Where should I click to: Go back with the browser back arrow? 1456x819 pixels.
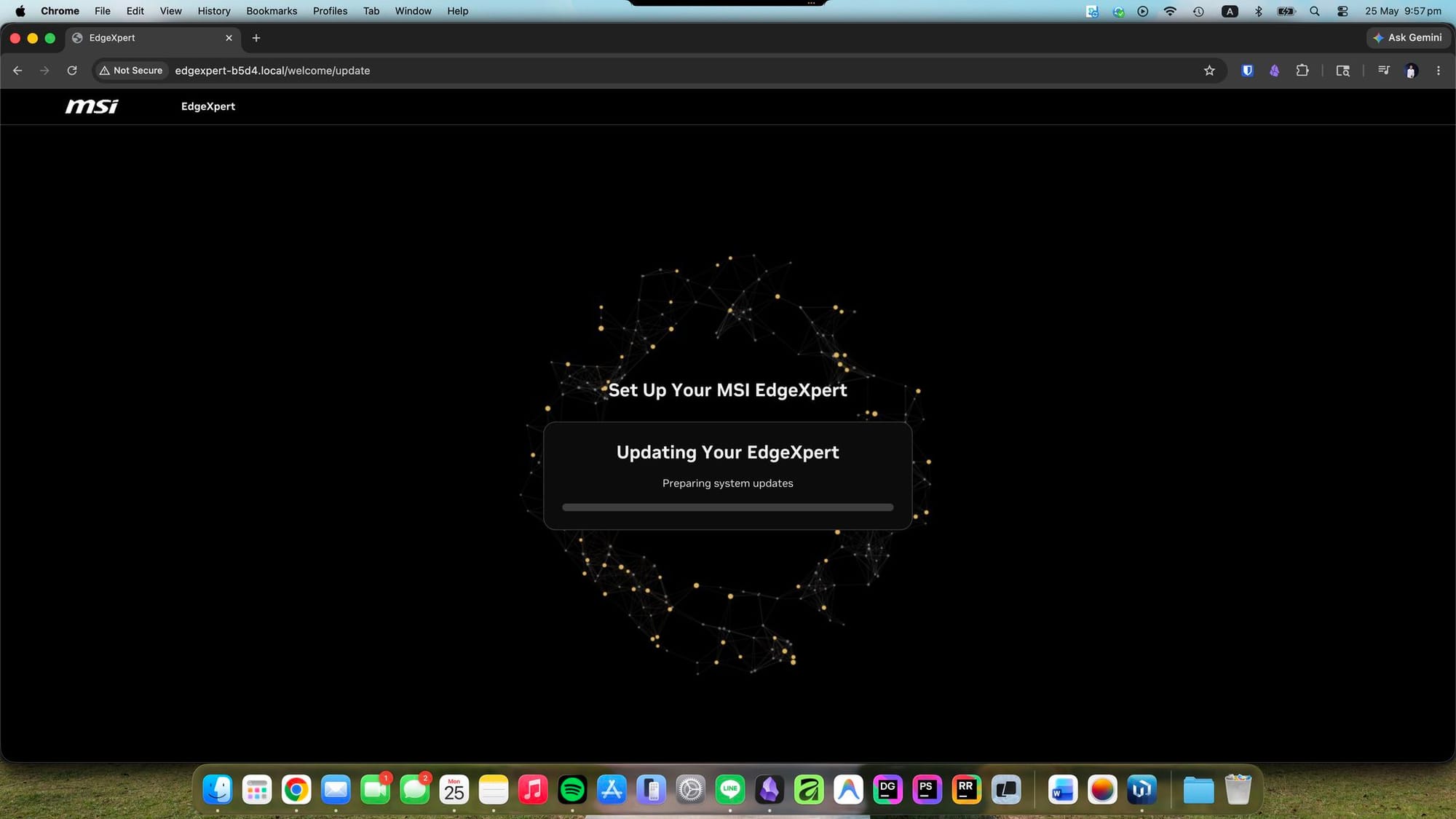pyautogui.click(x=17, y=71)
